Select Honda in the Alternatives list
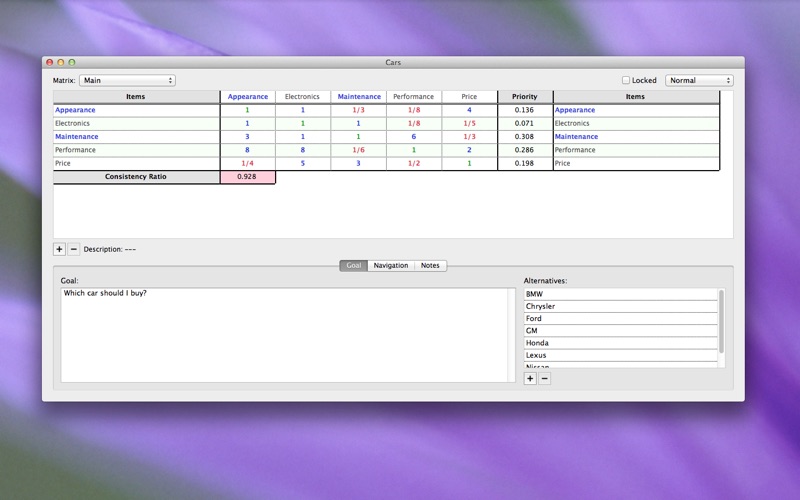This screenshot has width=800, height=500. 620,343
